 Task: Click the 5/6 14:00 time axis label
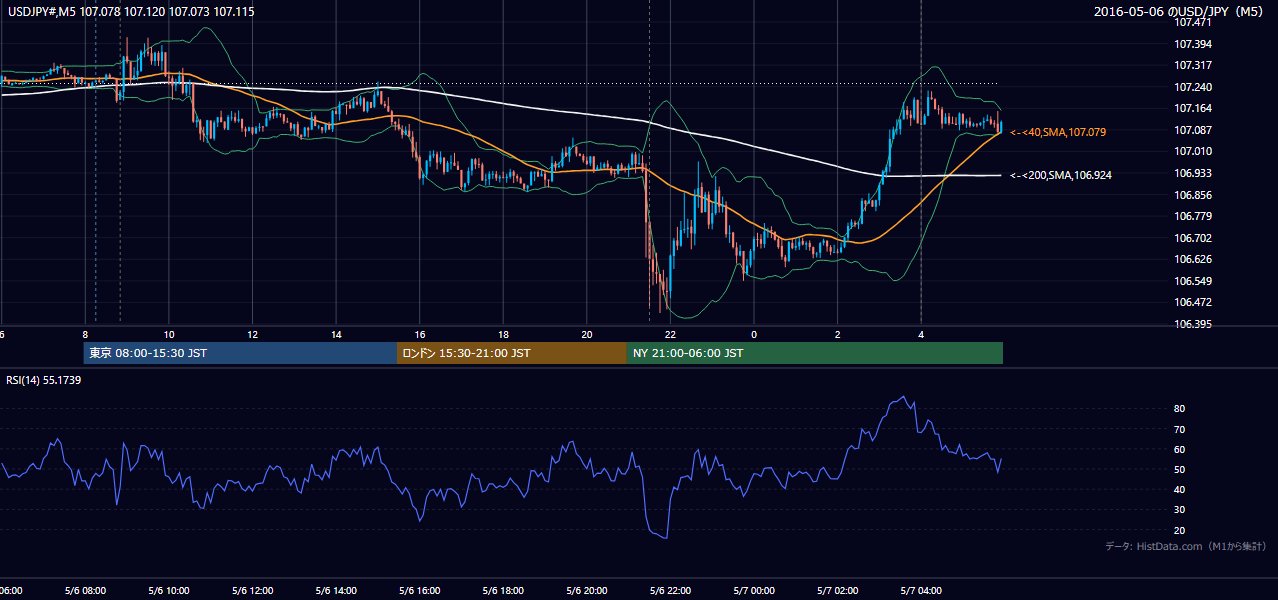coord(335,591)
